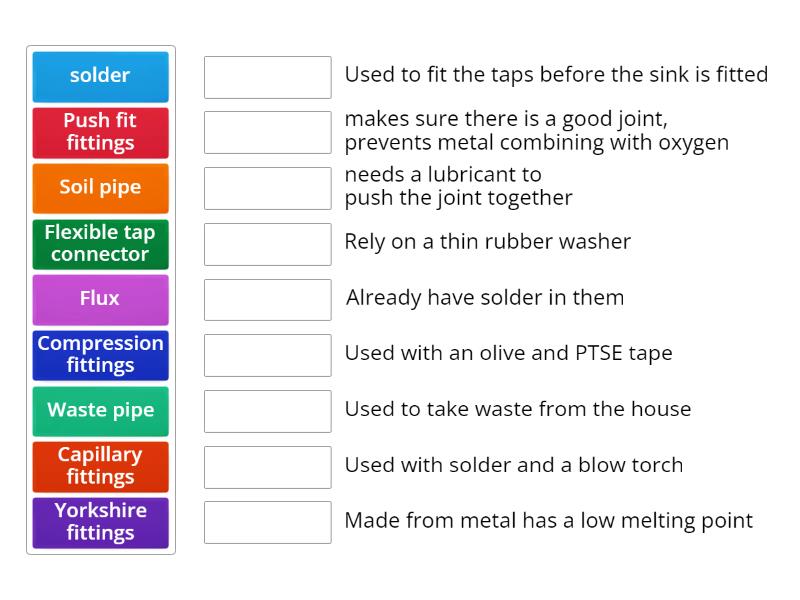Click the Flexible tap connector tile

click(100, 243)
